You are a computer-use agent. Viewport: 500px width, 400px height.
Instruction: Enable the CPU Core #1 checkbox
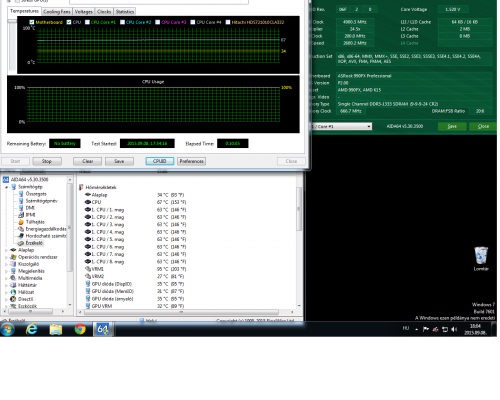point(87,22)
